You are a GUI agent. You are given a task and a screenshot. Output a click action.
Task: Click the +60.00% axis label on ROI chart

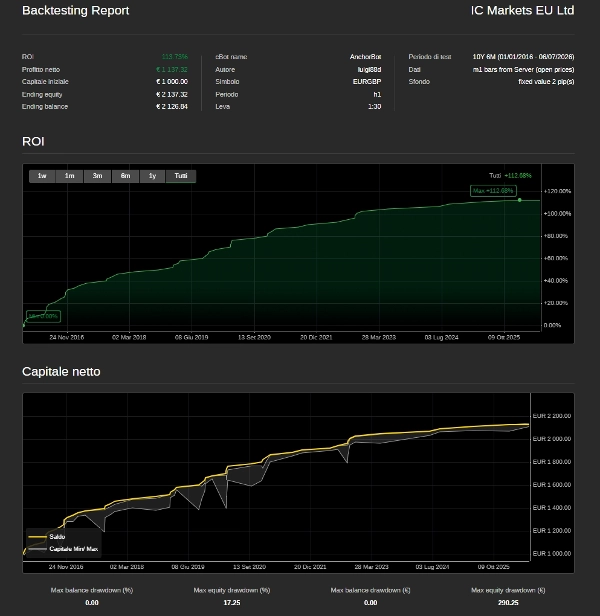(x=556, y=258)
